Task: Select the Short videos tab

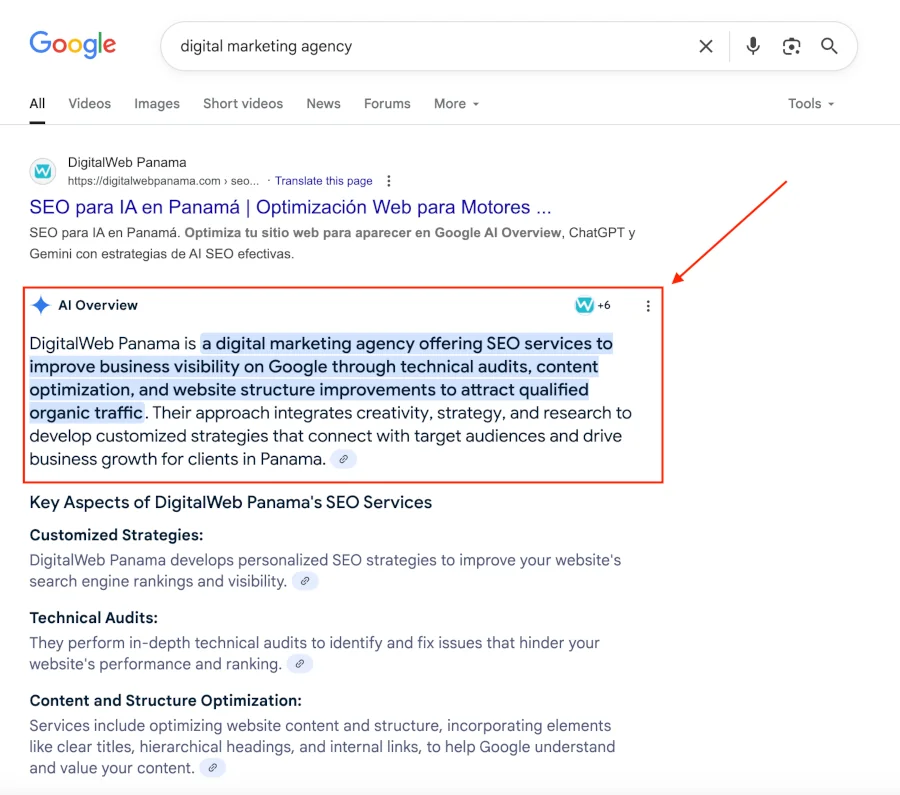Action: coord(243,104)
